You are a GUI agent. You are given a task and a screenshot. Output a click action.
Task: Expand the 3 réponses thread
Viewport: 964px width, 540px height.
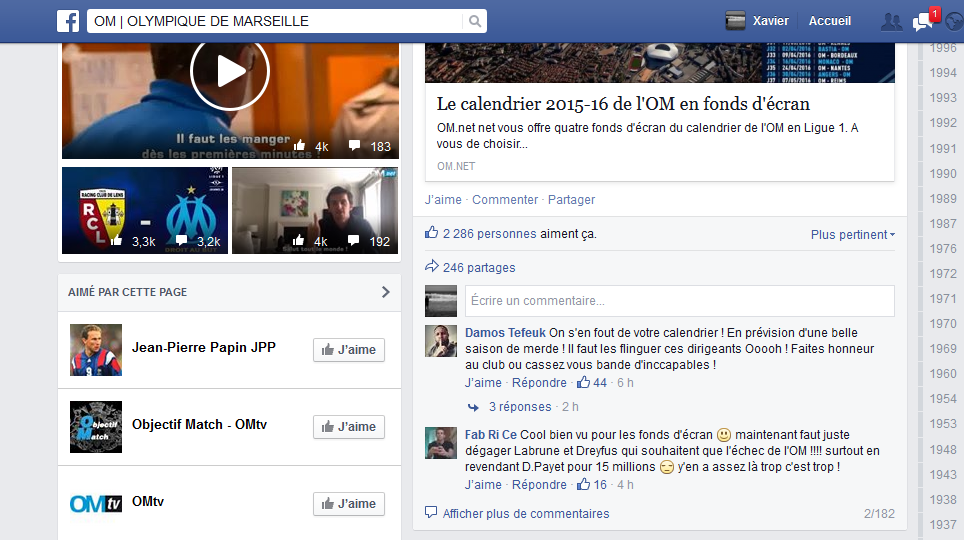pyautogui.click(x=519, y=407)
